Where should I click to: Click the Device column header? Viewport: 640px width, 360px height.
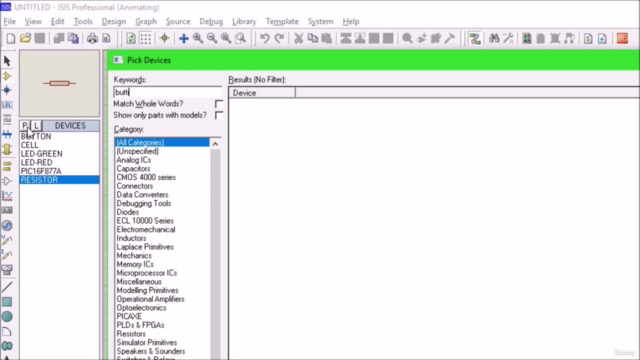click(x=262, y=93)
